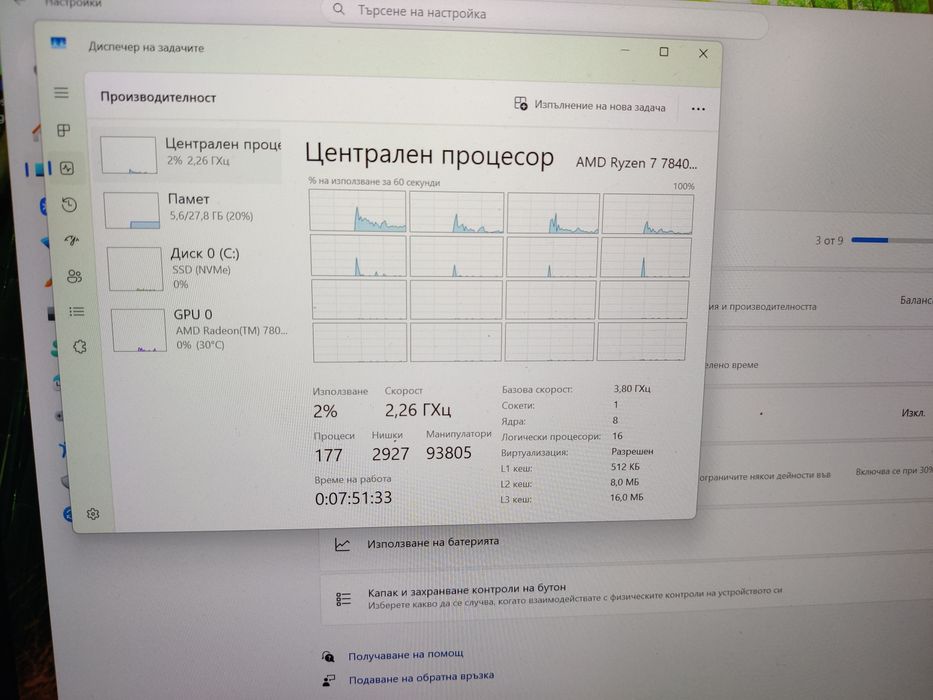Open the Users page icon in sidebar
The image size is (933, 700).
click(74, 276)
